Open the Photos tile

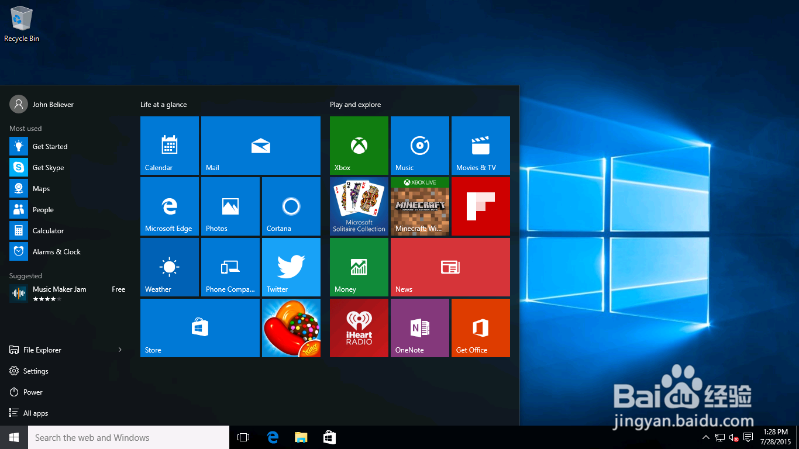[x=230, y=206]
